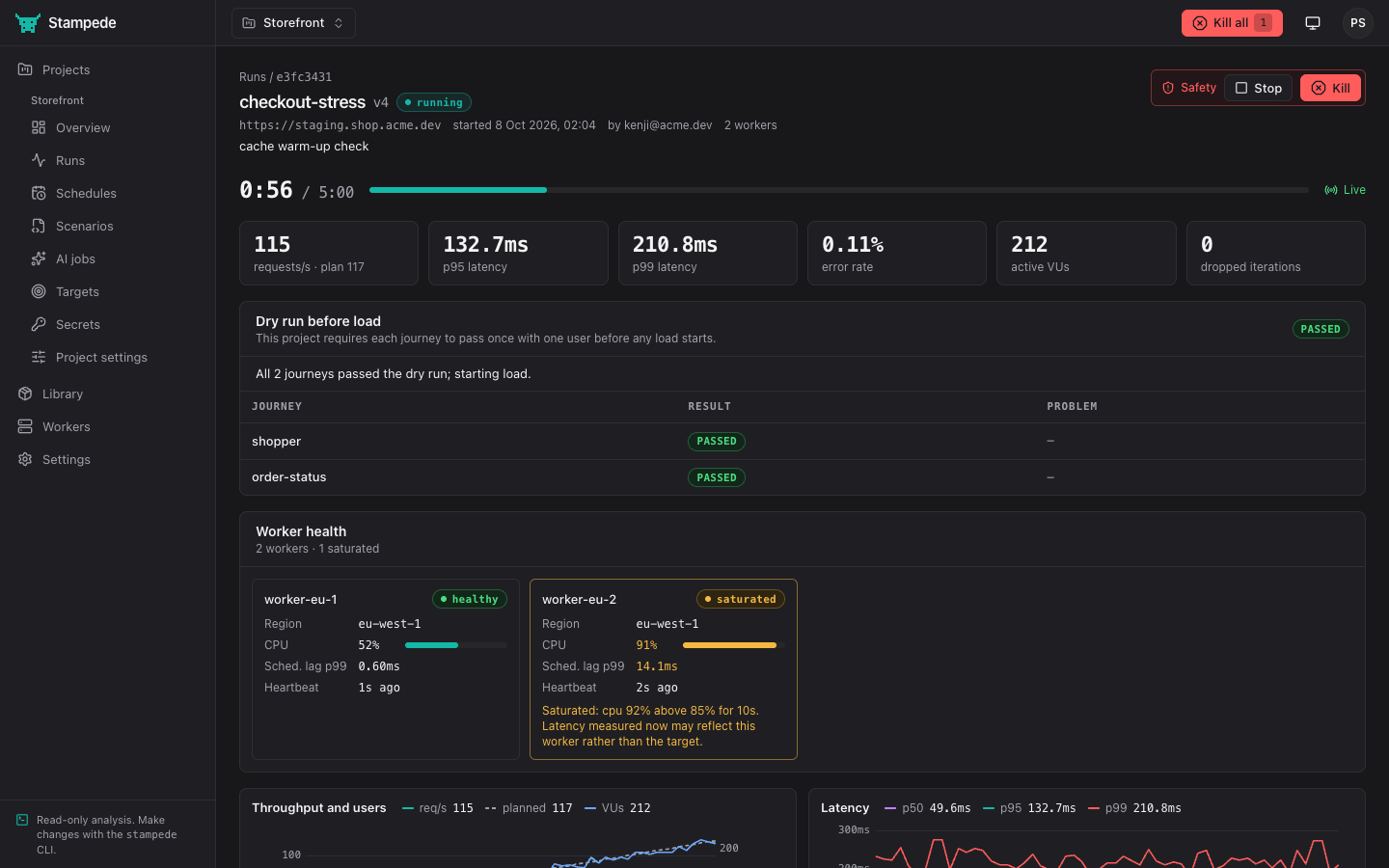1389x868 pixels.
Task: Click the Projects folder icon in sidebar
Action: pos(25,69)
